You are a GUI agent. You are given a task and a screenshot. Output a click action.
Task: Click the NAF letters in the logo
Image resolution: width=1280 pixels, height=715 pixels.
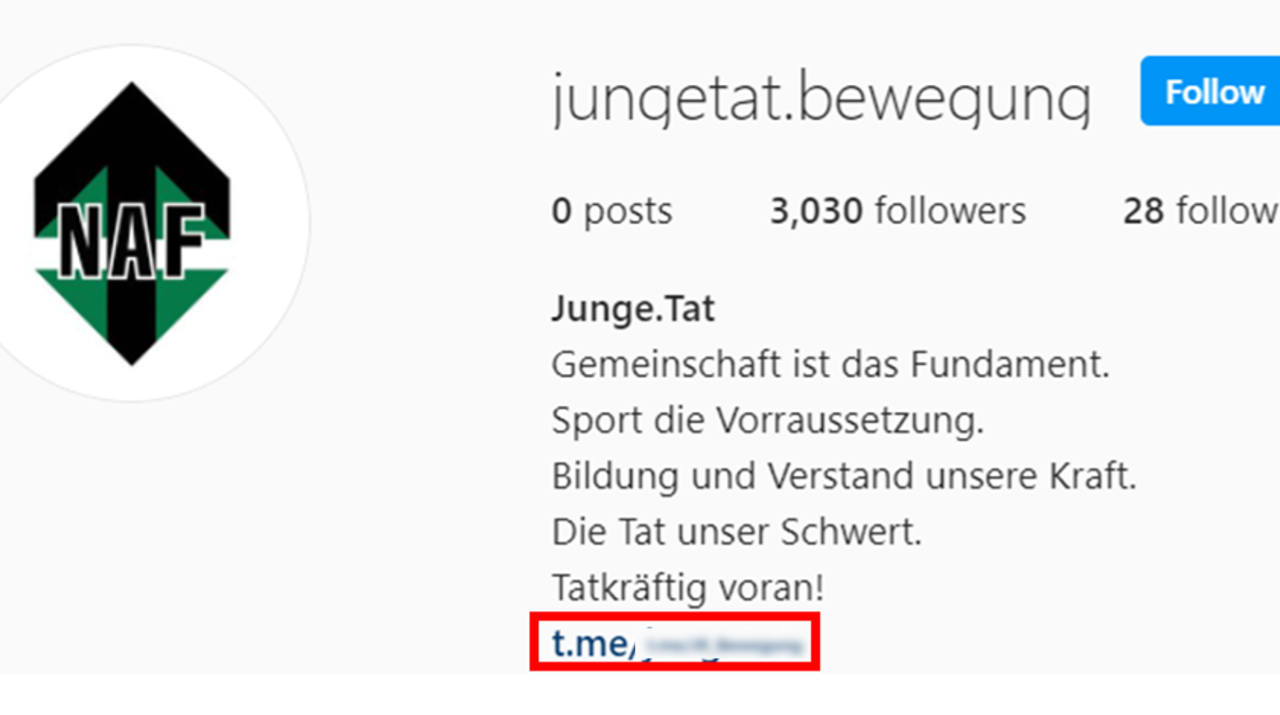[132, 241]
